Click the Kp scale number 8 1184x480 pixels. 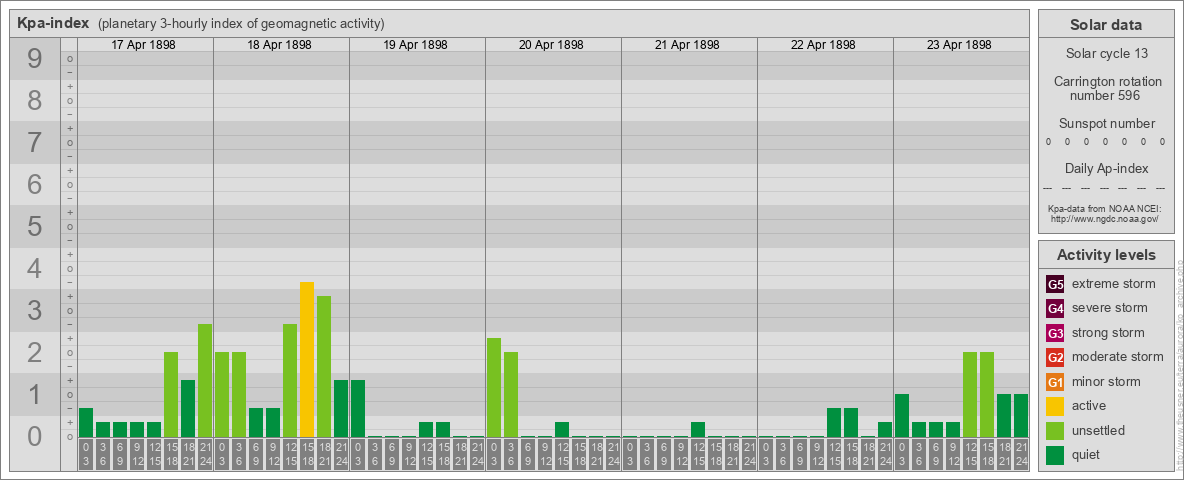(35, 100)
